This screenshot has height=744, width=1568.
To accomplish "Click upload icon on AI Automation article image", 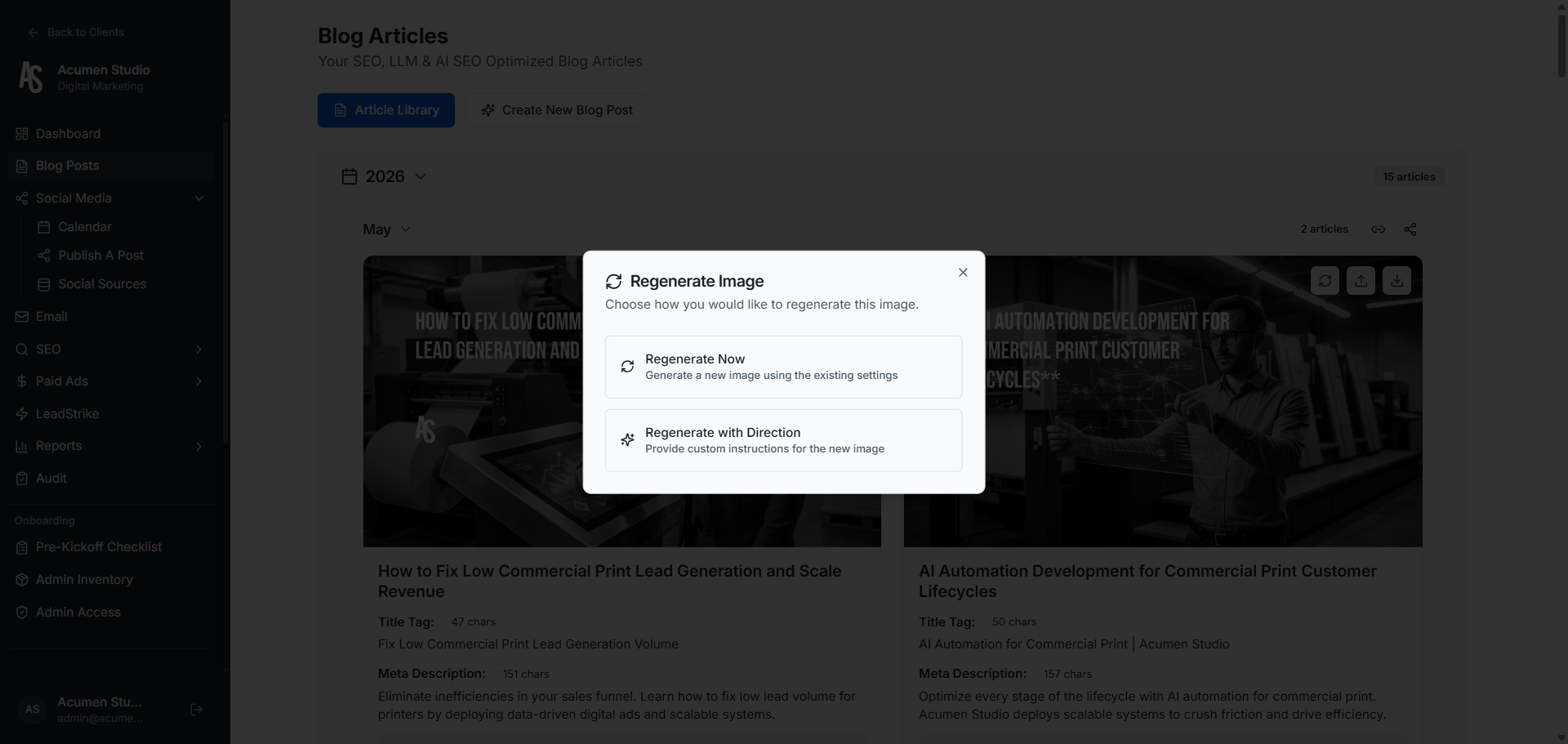I will [1361, 281].
